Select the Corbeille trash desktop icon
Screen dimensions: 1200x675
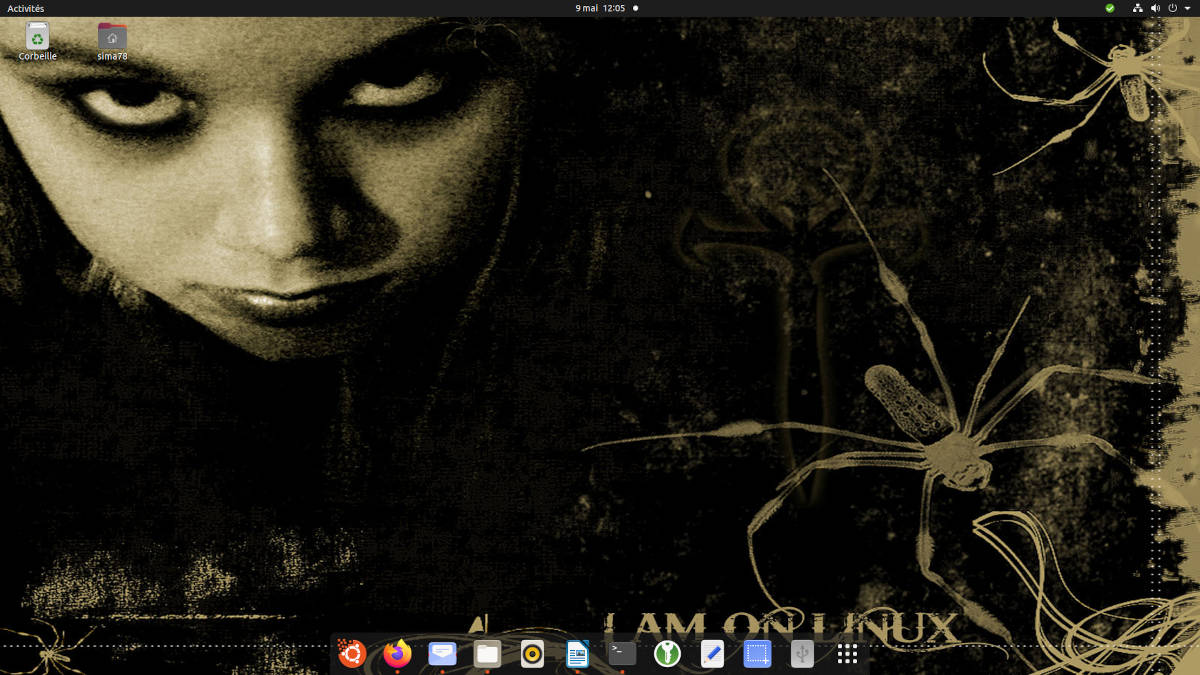37,38
